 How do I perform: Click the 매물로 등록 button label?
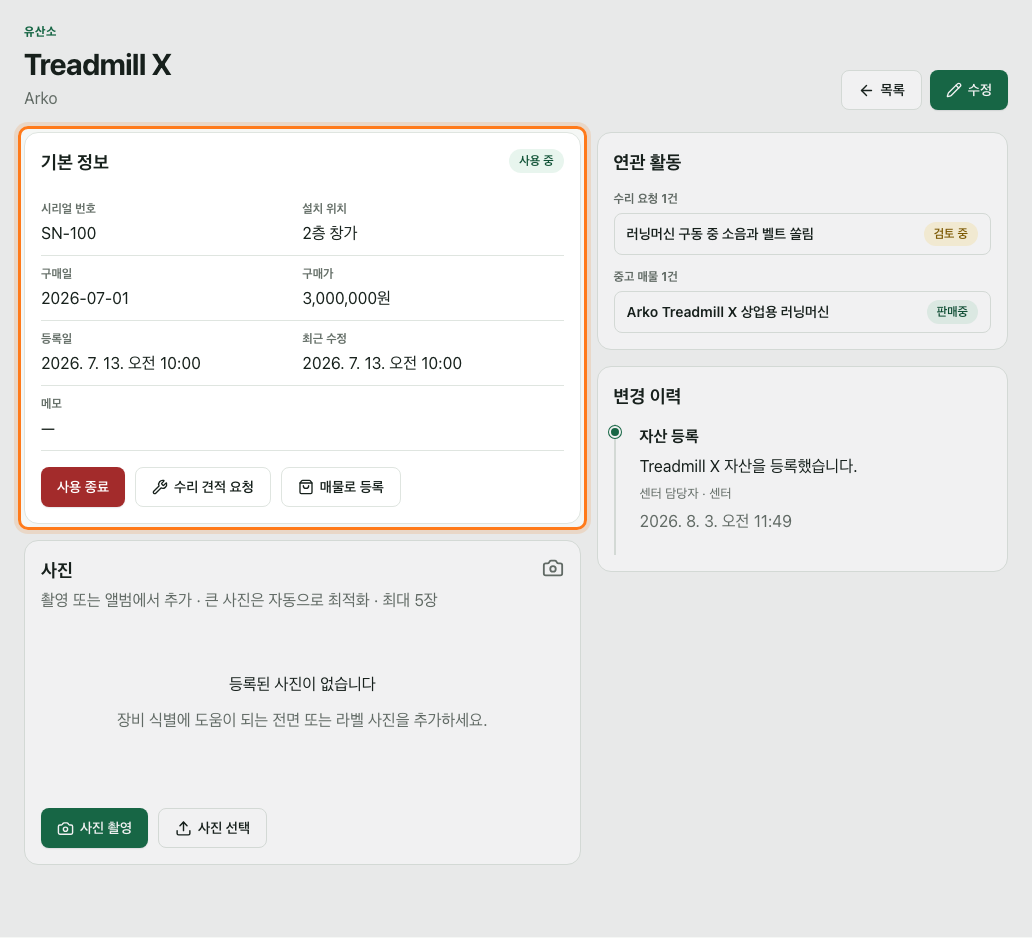[351, 487]
